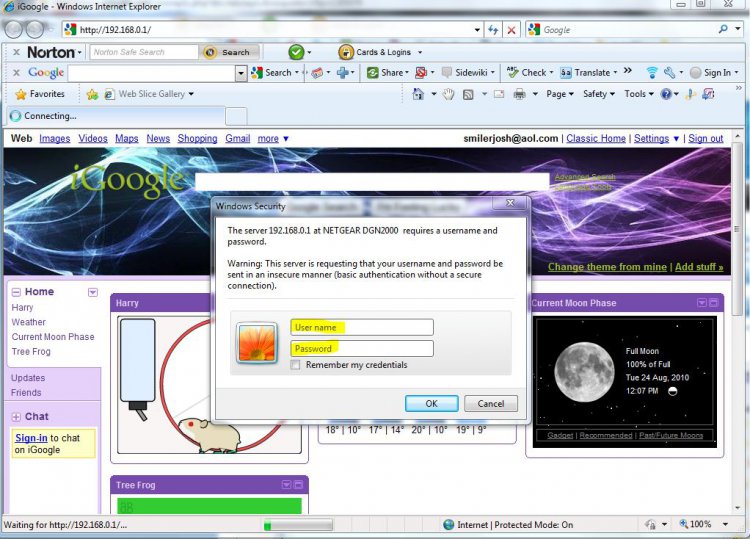This screenshot has width=750, height=539.
Task: Click the search magnifier in IE search box
Action: pos(723,30)
